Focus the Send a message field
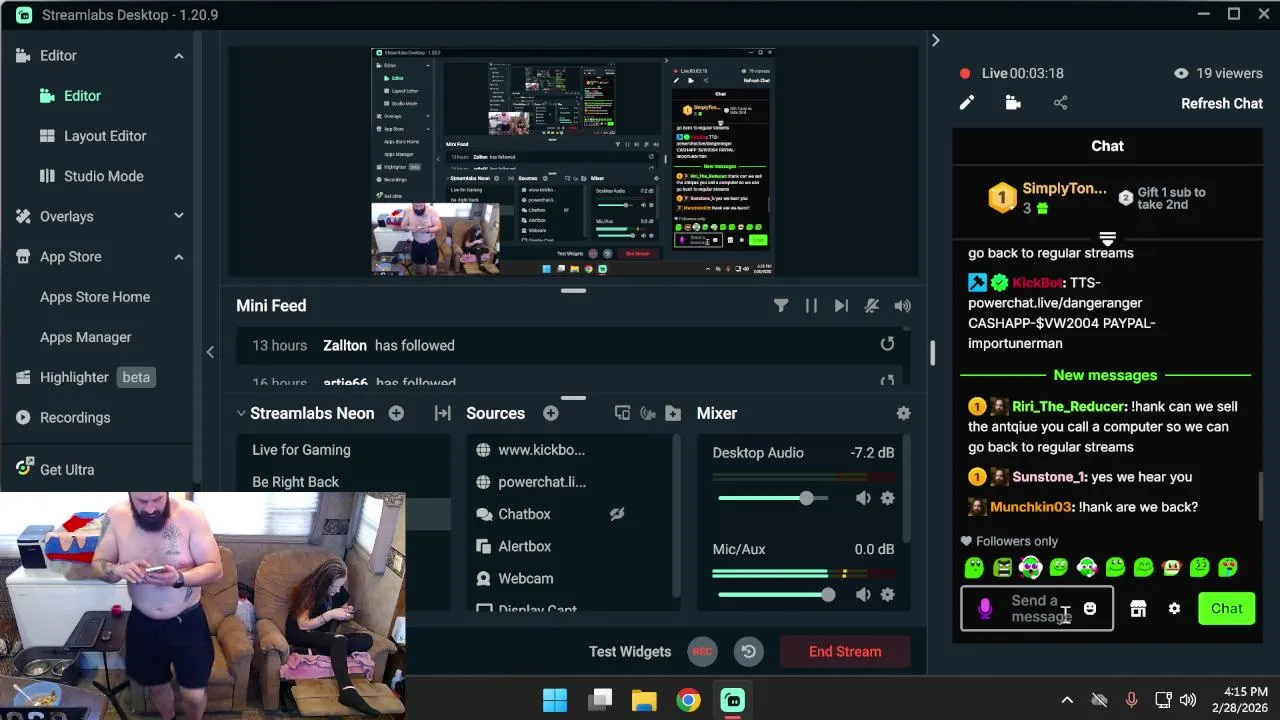Viewport: 1280px width, 720px height. click(x=1037, y=608)
